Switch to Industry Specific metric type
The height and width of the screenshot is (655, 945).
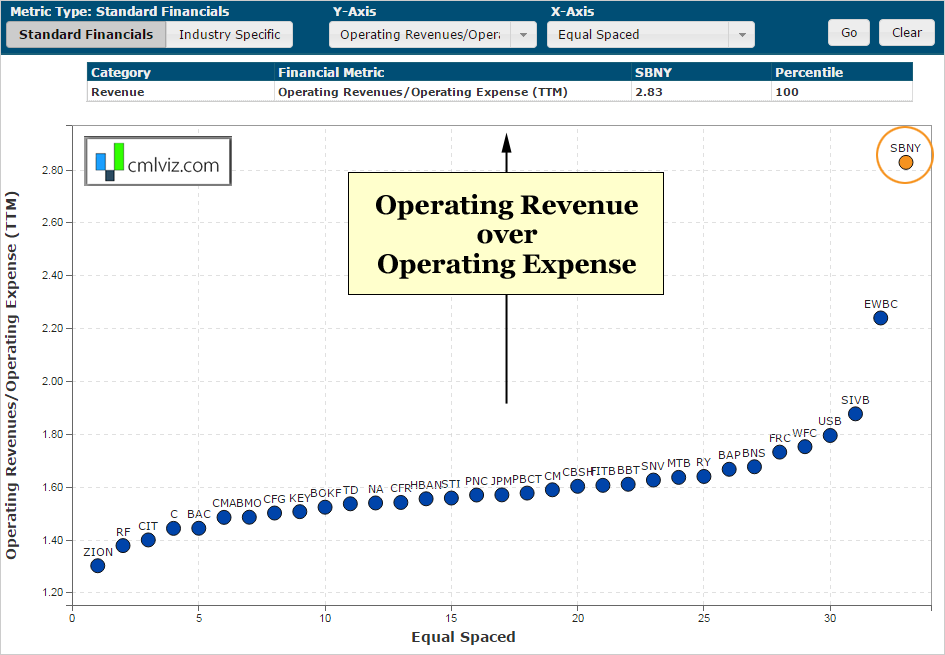pos(230,34)
